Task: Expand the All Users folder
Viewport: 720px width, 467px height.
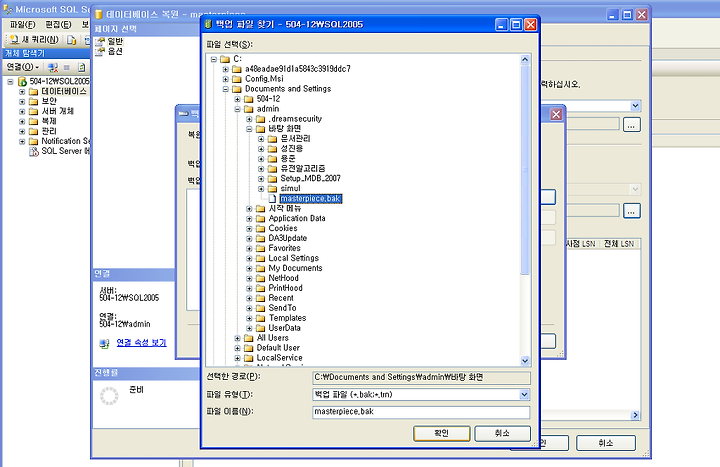Action: pyautogui.click(x=237, y=338)
